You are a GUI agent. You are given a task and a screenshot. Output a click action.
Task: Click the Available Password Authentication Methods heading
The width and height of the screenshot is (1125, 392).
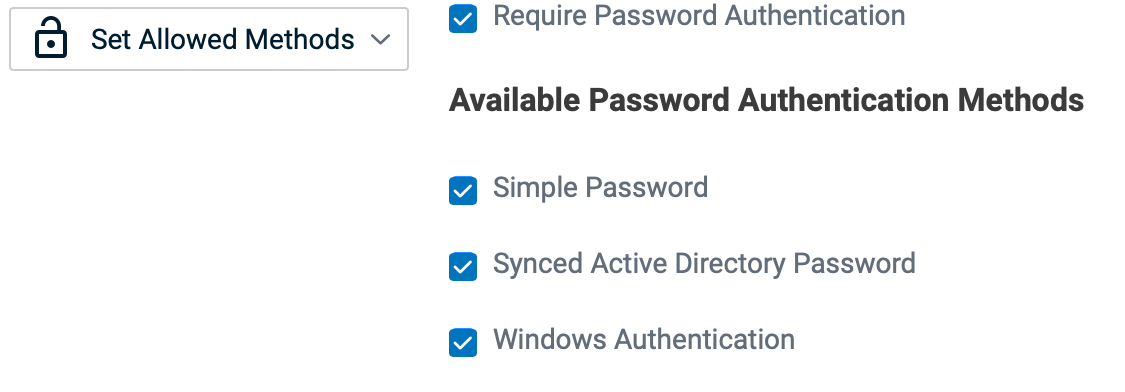pos(766,100)
